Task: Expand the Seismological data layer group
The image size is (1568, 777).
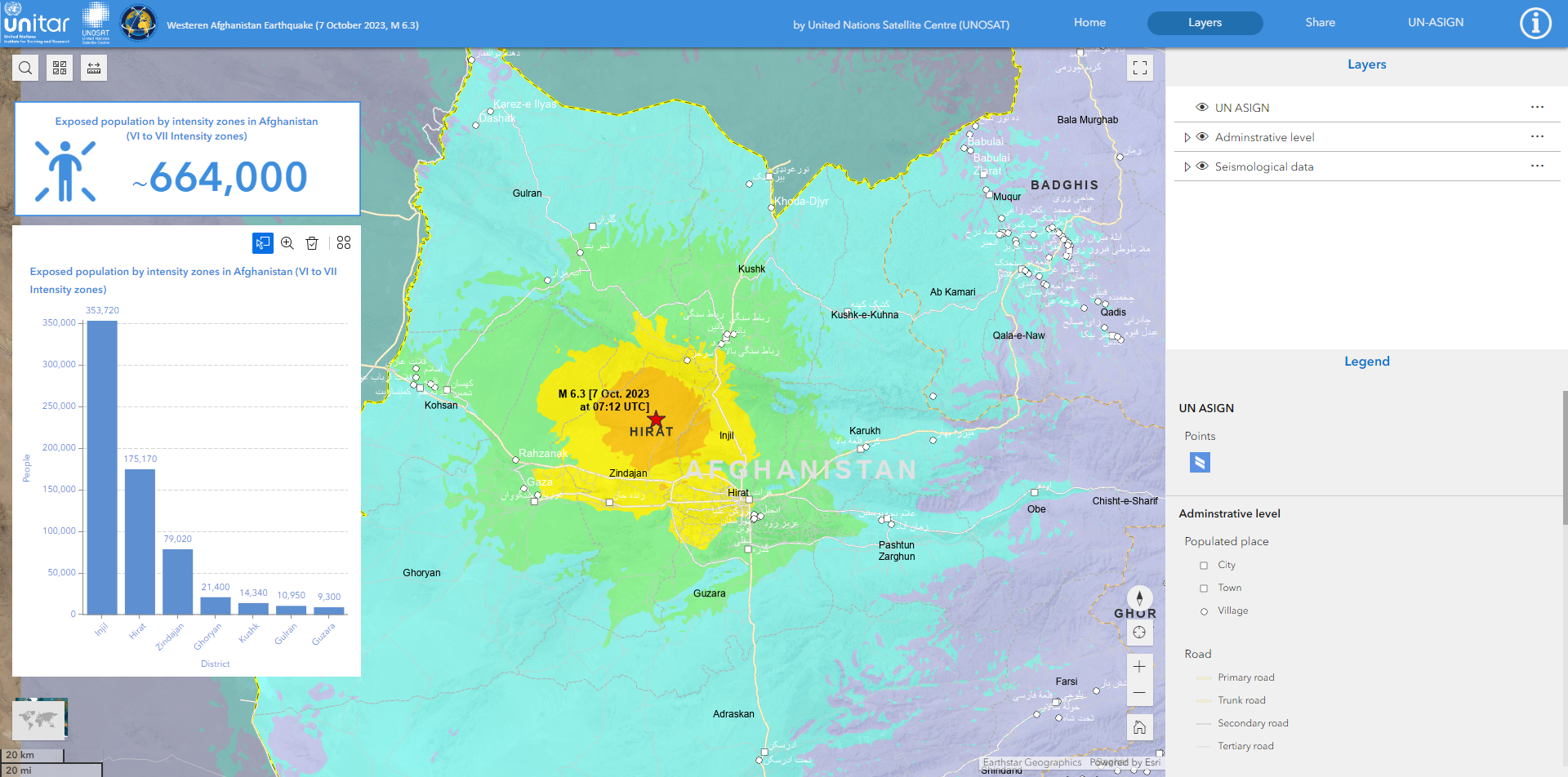Action: pos(1187,166)
